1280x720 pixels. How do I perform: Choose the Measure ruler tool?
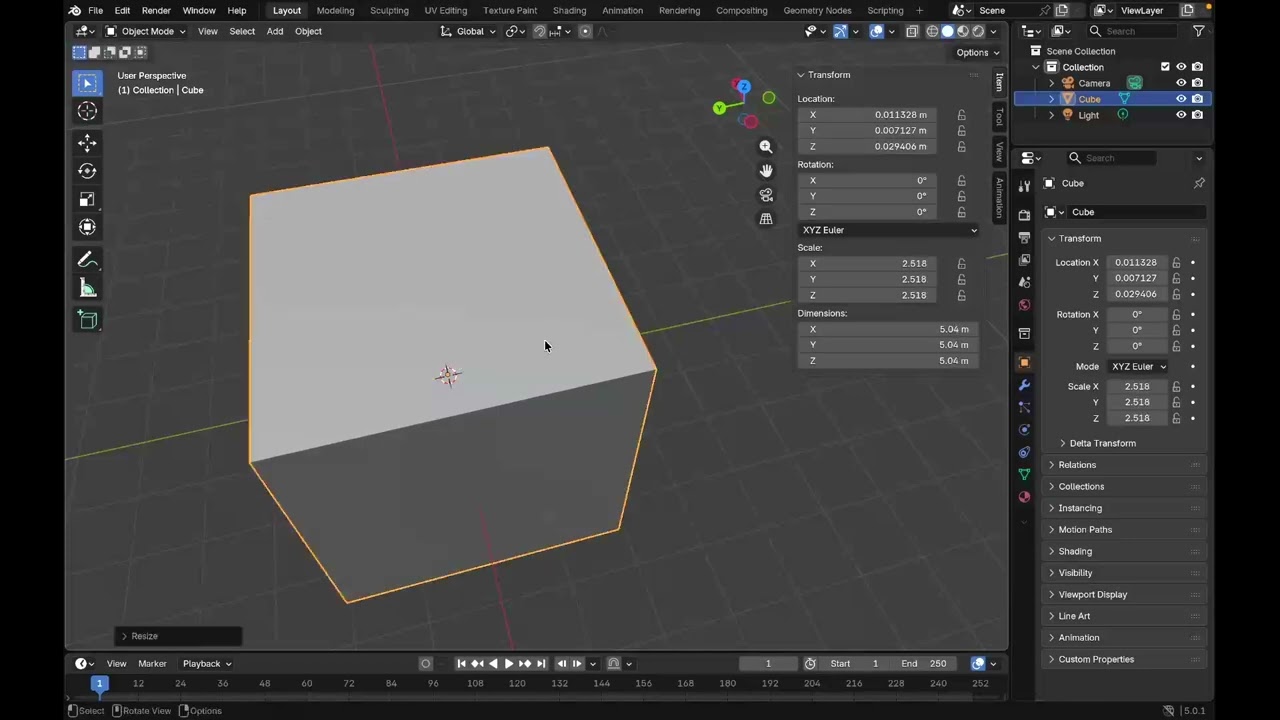tap(87, 289)
